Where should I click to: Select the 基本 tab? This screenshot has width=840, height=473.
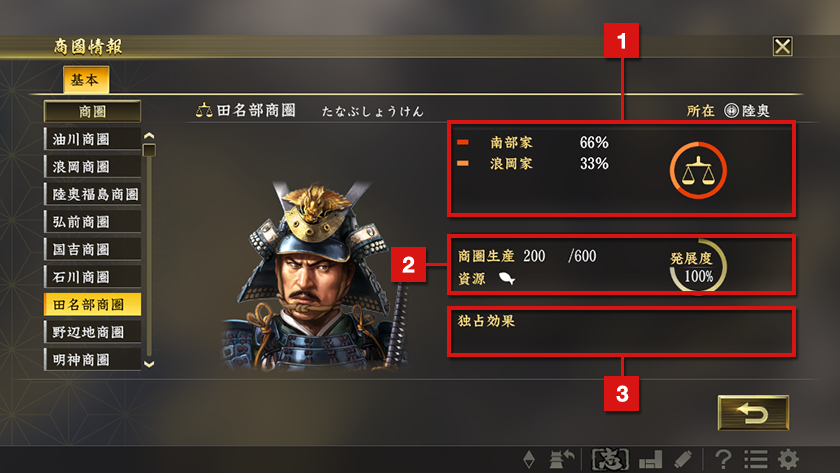[x=86, y=80]
